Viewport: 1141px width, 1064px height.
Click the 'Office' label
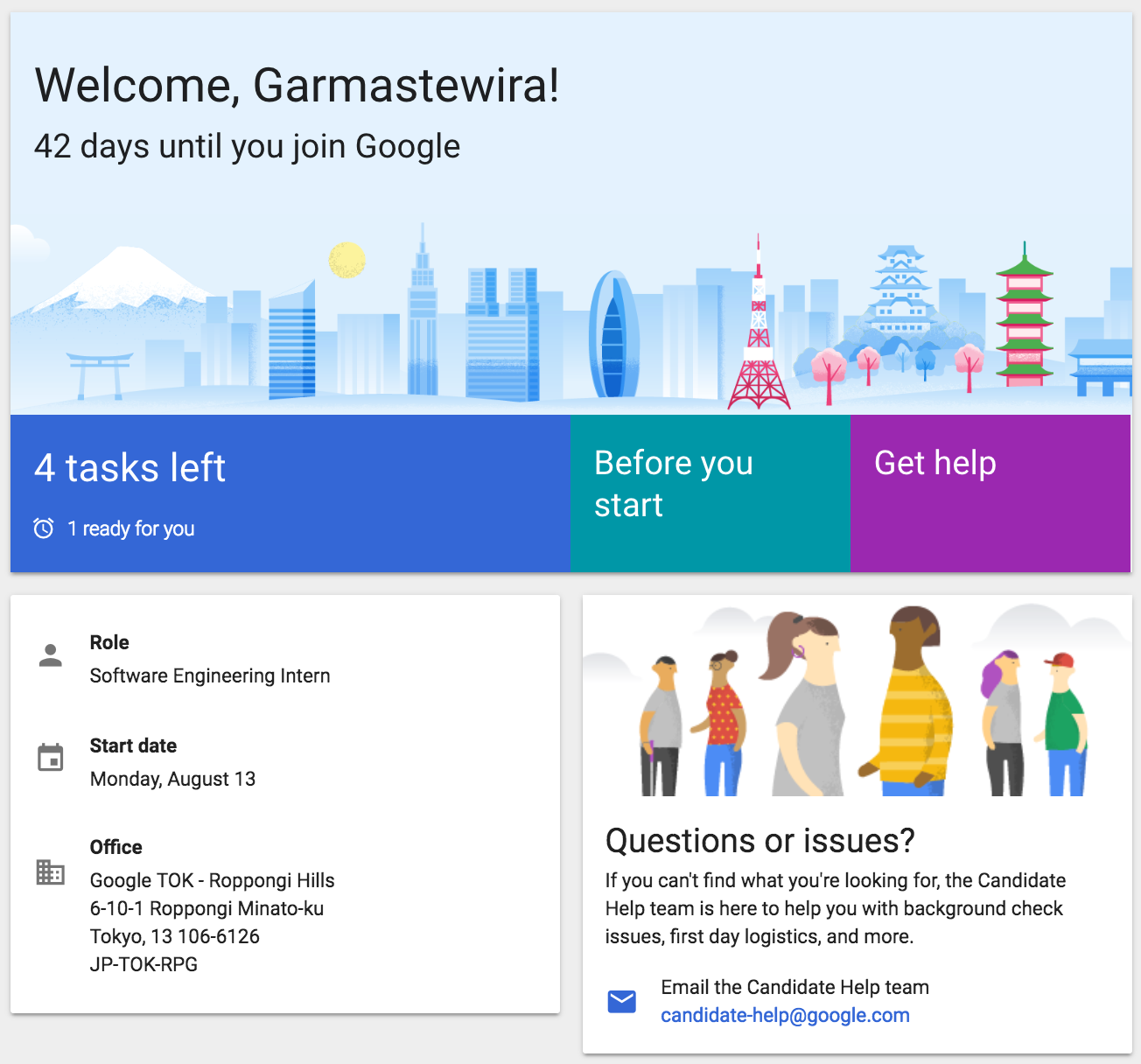pos(116,847)
